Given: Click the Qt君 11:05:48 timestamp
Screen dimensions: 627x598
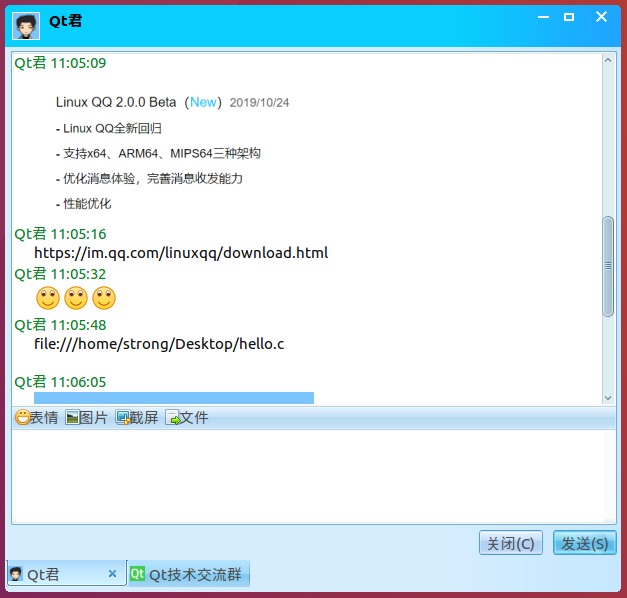Looking at the screenshot, I should click(60, 325).
